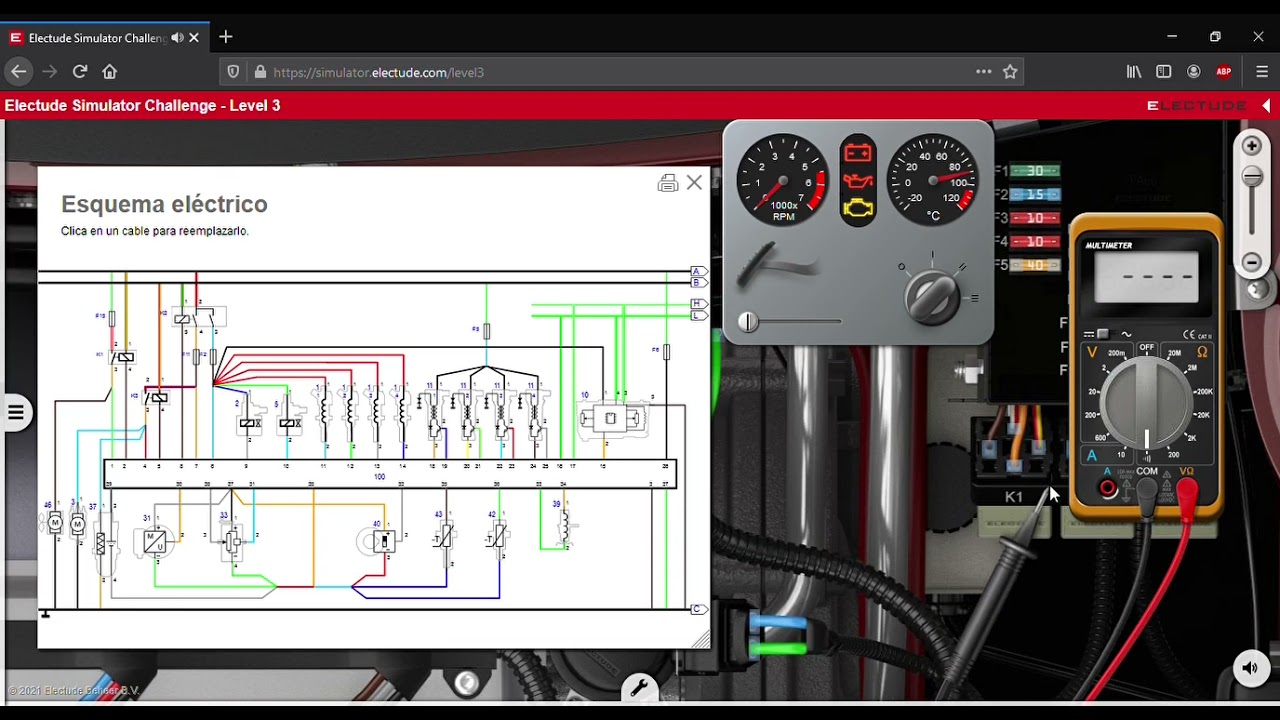Open Firefox application menu
This screenshot has height=720, width=1280.
click(x=1261, y=72)
